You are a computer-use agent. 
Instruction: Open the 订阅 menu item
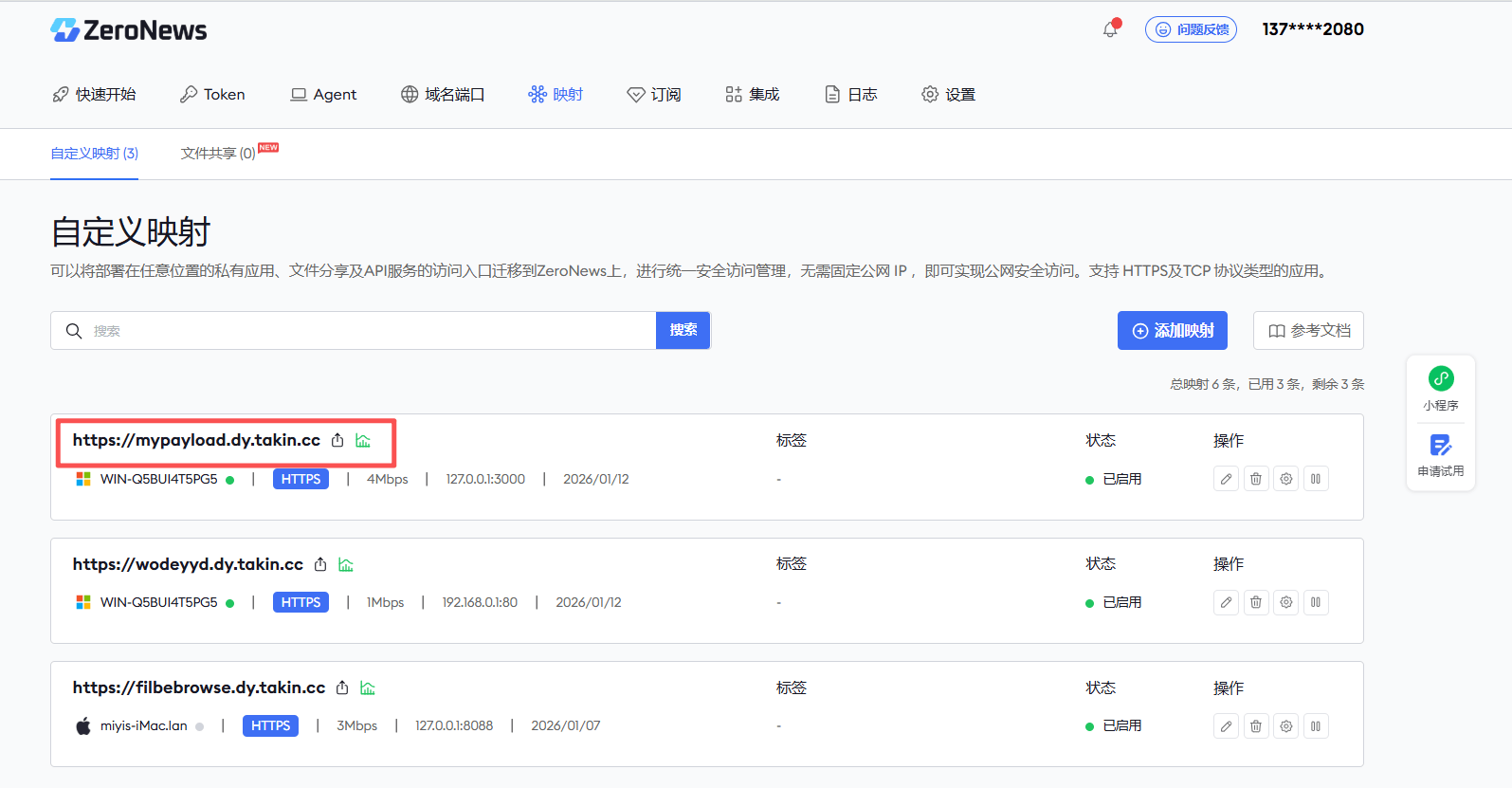654,94
